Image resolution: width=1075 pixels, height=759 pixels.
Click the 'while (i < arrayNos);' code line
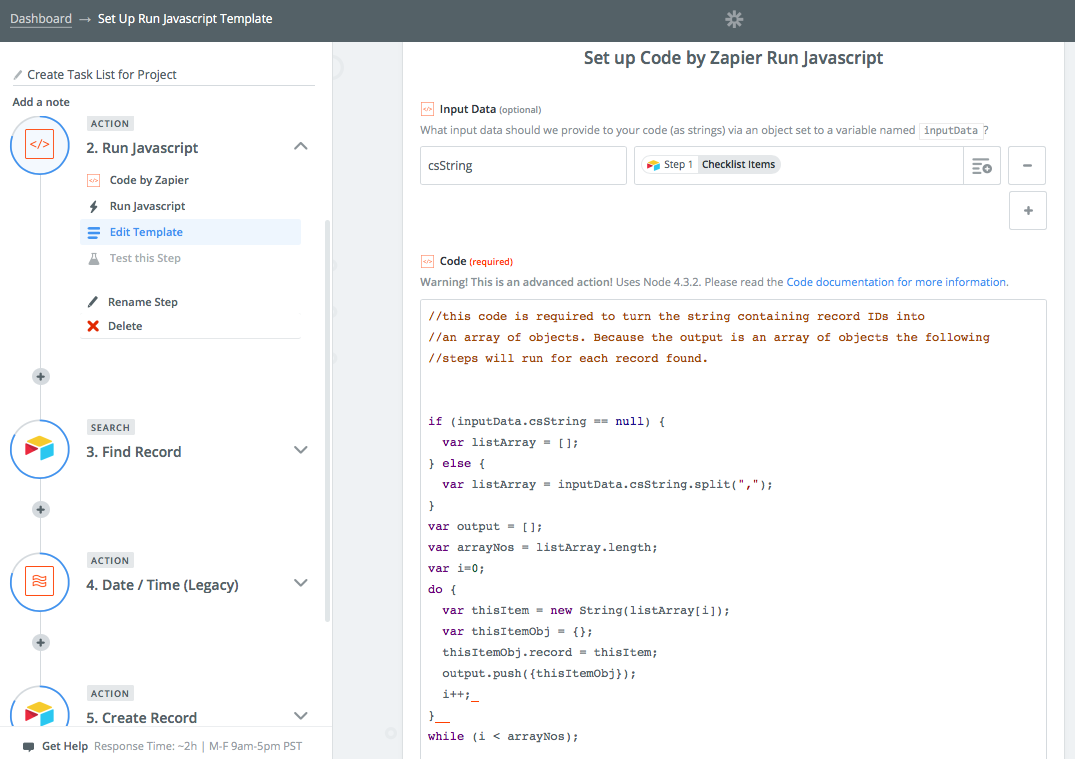click(x=503, y=736)
